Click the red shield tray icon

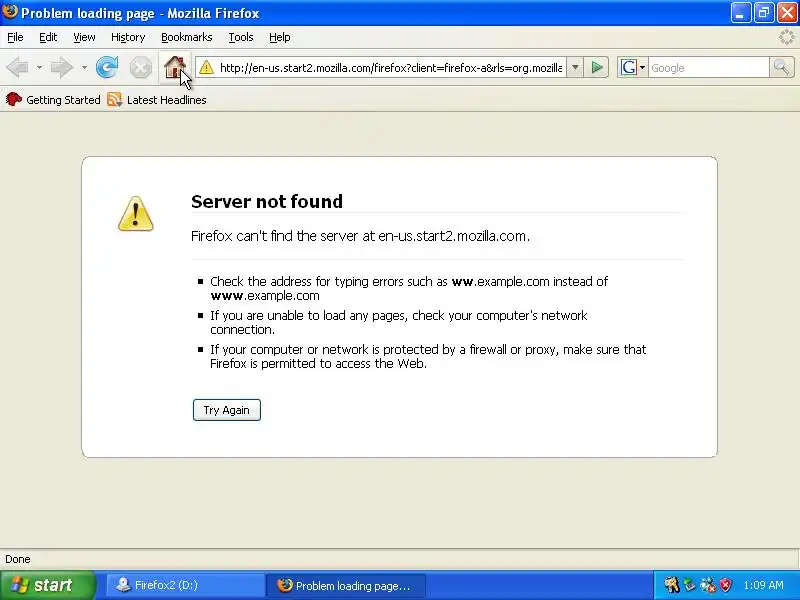[x=726, y=585]
